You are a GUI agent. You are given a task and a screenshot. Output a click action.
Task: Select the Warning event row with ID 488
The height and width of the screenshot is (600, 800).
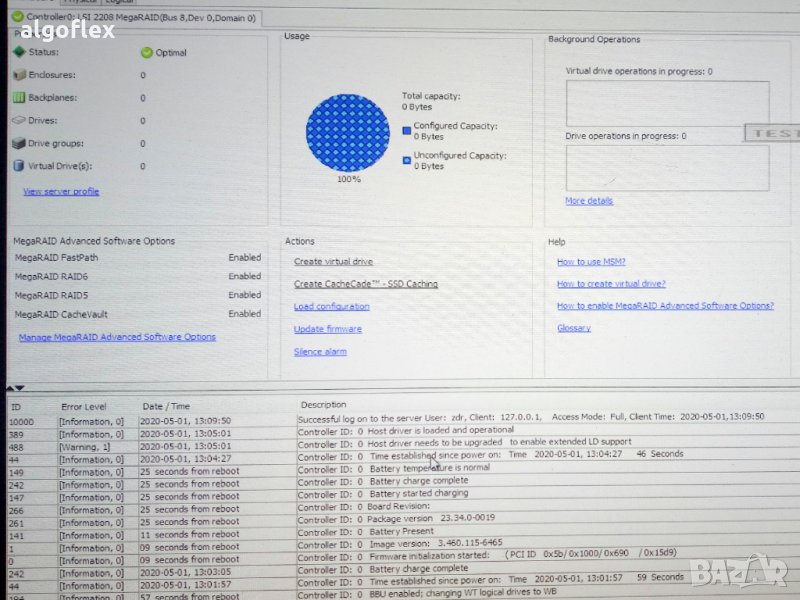coord(150,446)
